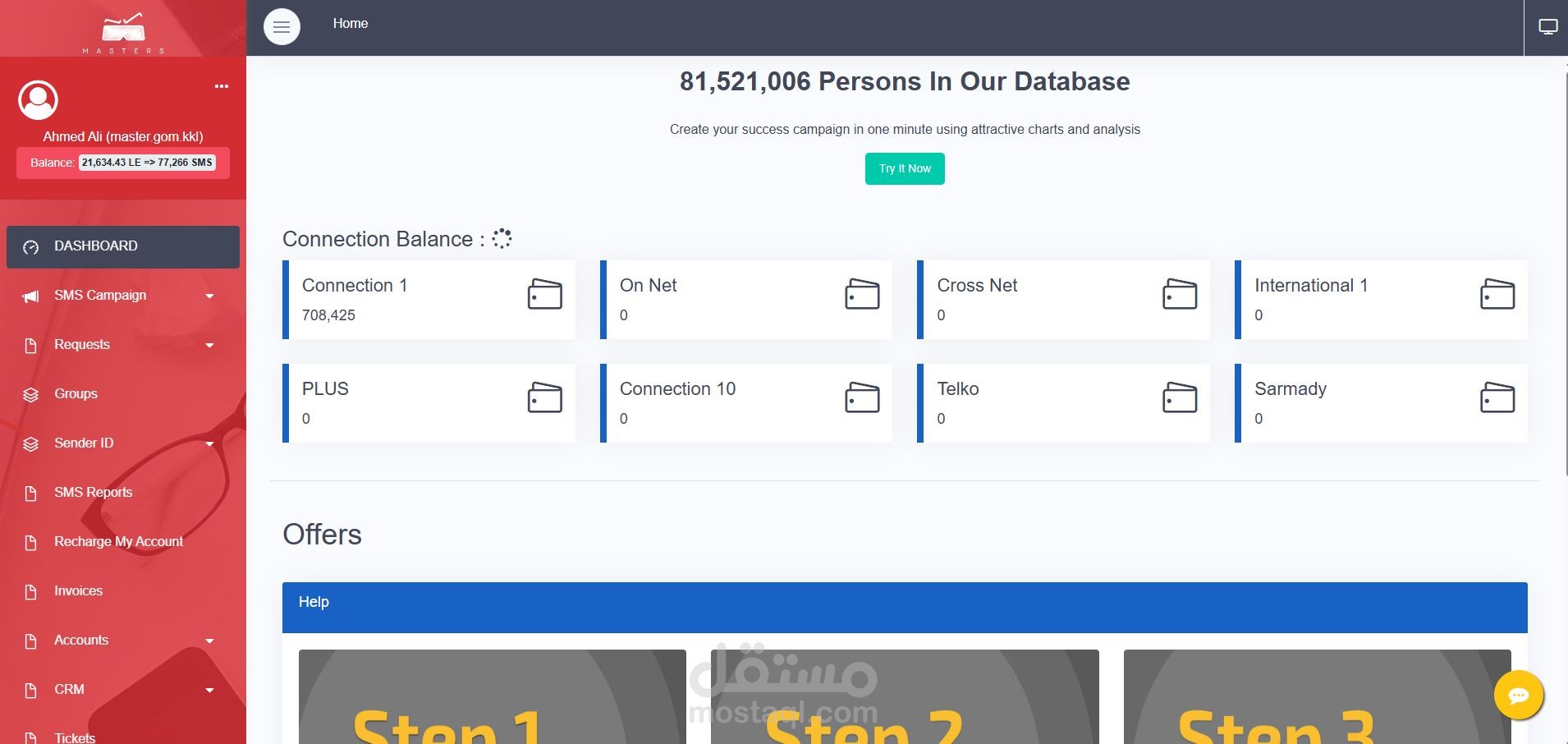1568x744 pixels.
Task: Click the Try It Now button
Action: point(905,168)
